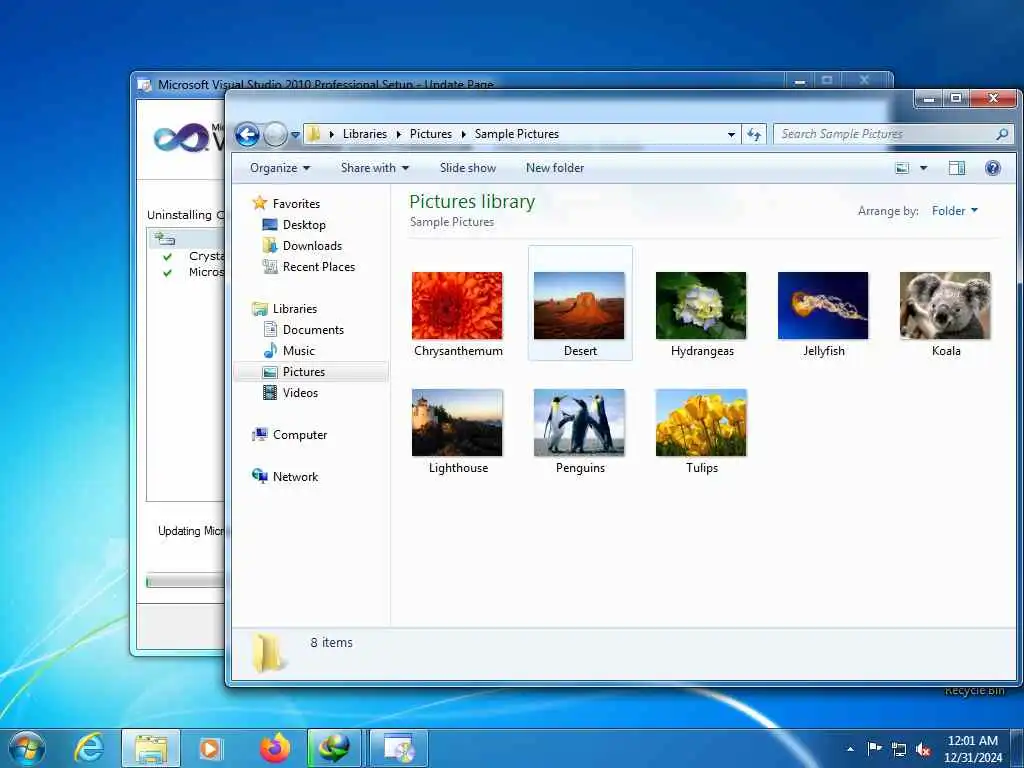Viewport: 1024px width, 768px height.
Task: Open the Share with menu
Action: 375,168
